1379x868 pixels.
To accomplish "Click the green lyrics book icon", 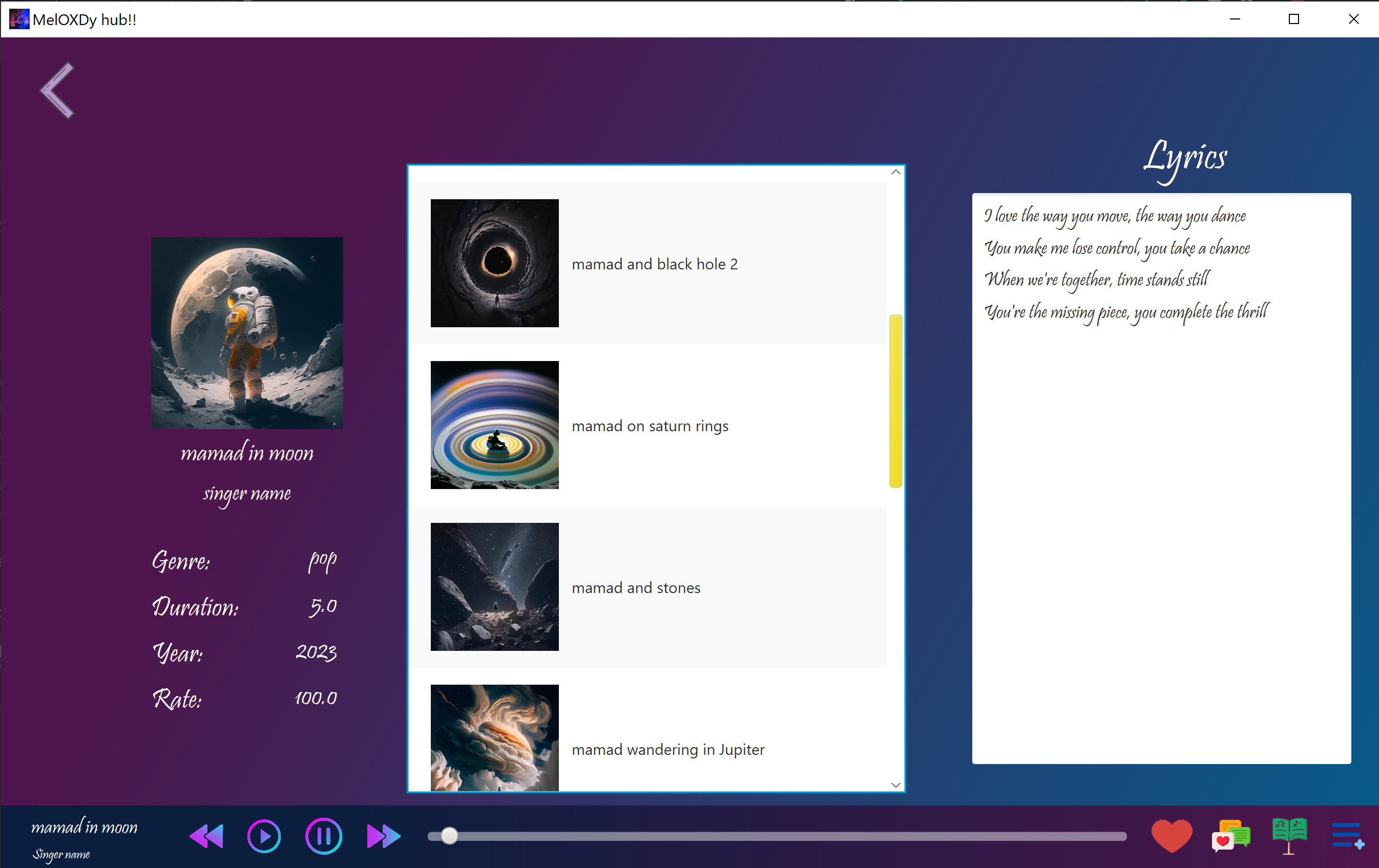I will [x=1289, y=835].
